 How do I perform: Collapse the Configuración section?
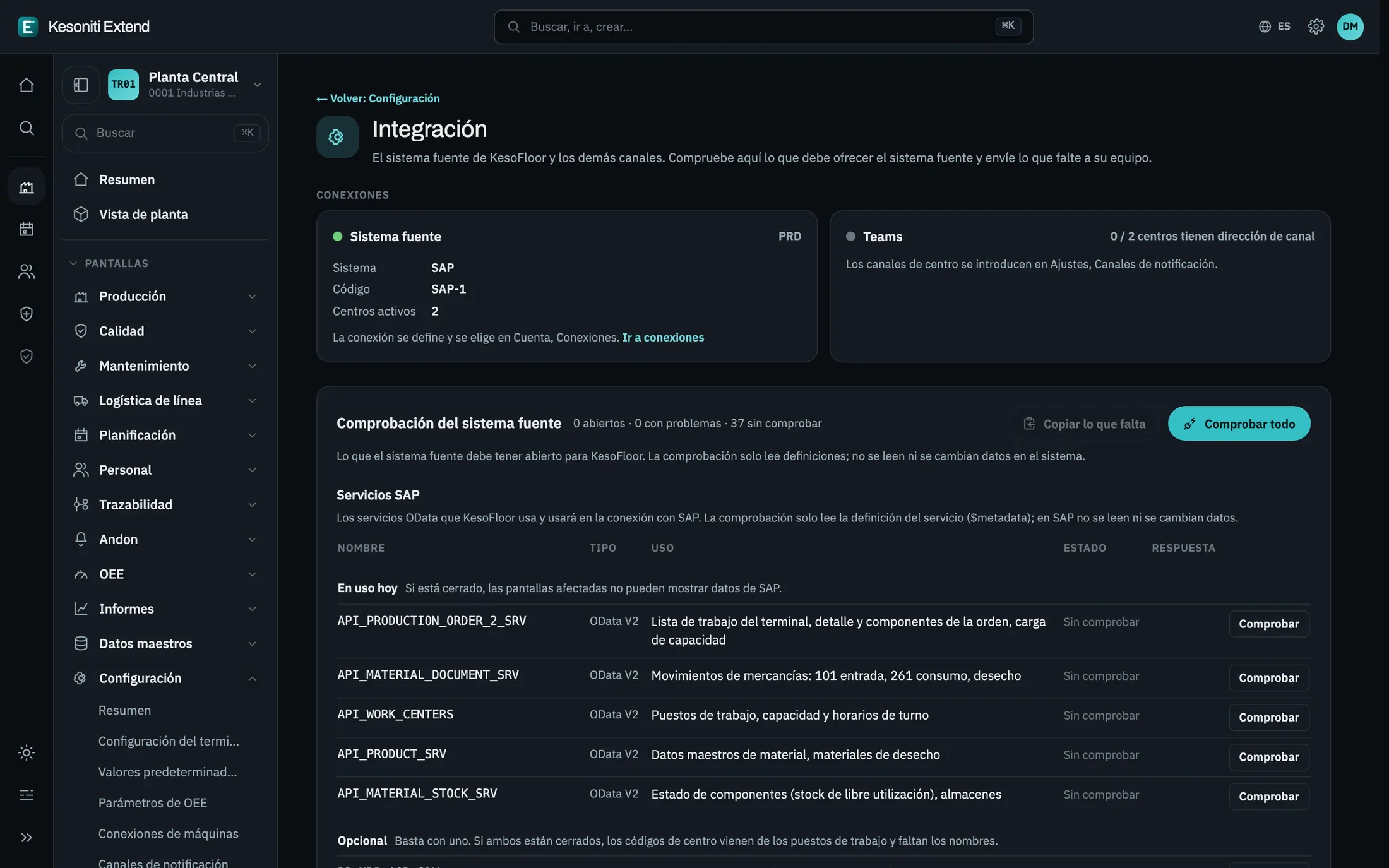[165, 679]
